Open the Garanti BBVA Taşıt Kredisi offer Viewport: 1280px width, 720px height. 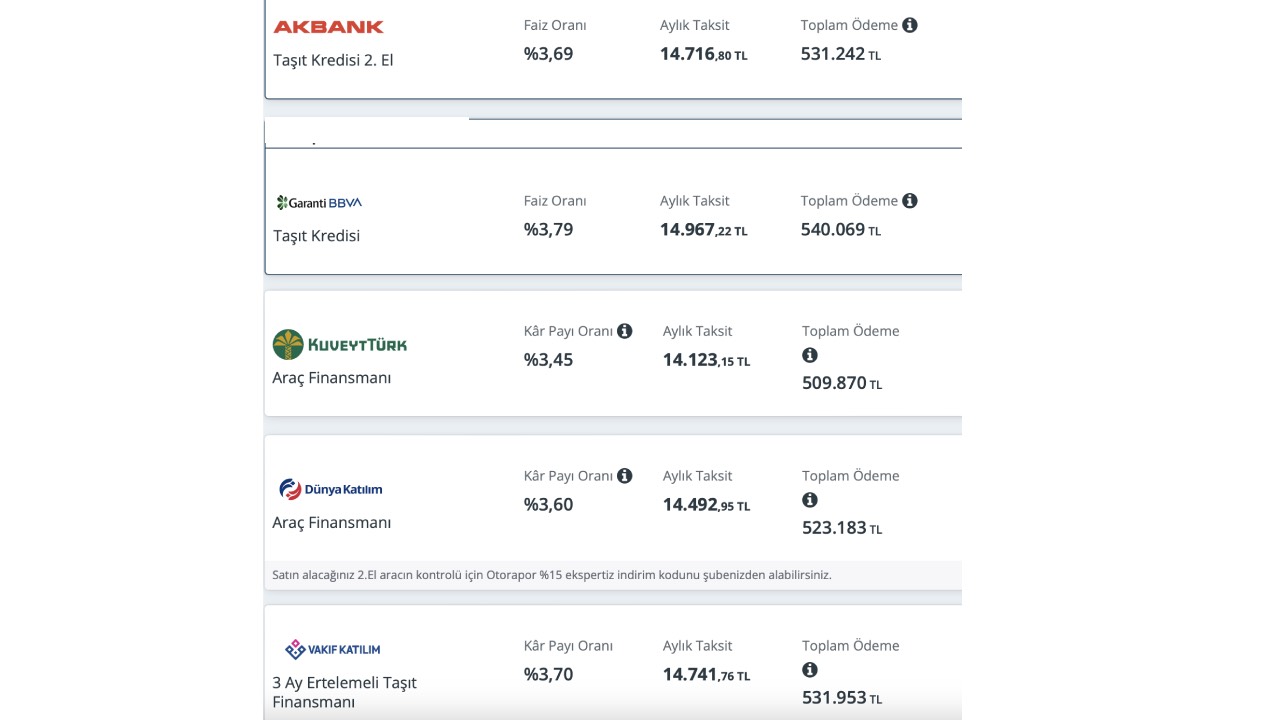pos(316,236)
